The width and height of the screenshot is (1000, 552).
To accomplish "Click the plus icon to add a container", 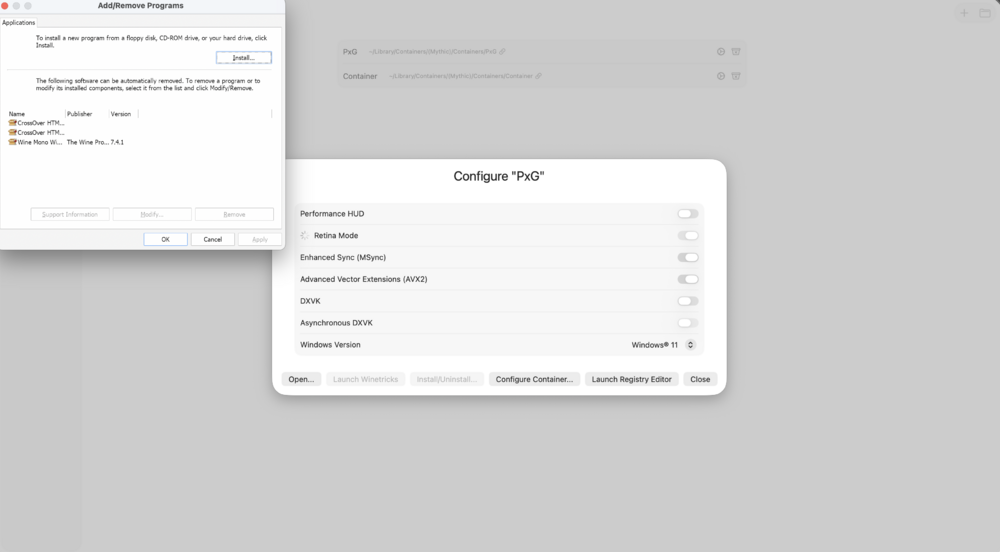I will (x=964, y=13).
